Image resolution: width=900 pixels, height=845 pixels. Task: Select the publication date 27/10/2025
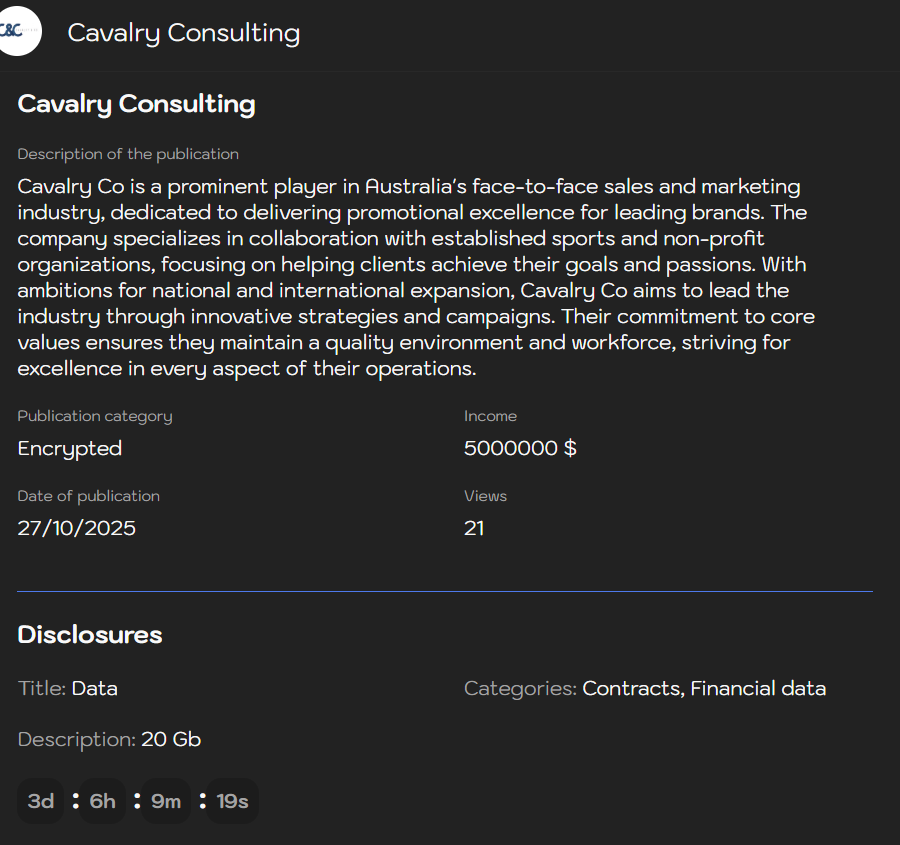point(77,528)
